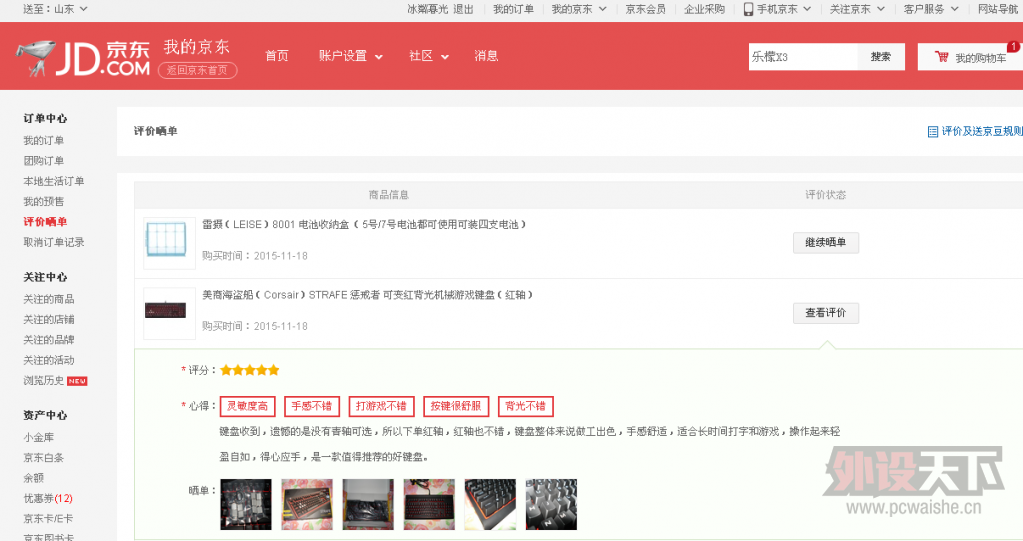Open the sixth 晒单 keycap photo thumbnail
The height and width of the screenshot is (541, 1023).
click(551, 504)
